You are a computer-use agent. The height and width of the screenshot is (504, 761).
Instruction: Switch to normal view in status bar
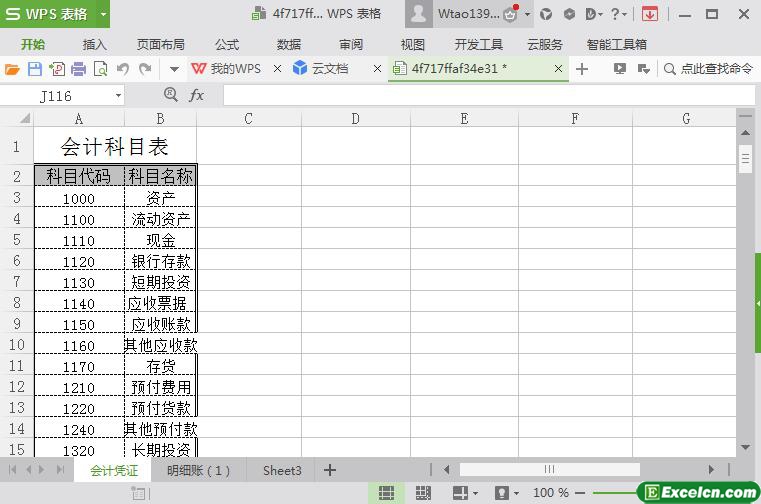coord(386,493)
